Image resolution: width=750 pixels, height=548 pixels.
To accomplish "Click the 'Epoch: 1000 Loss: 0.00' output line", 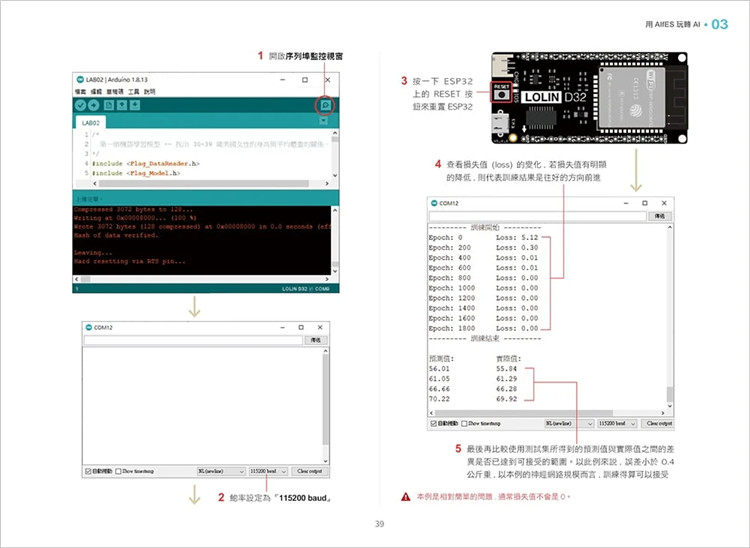I will point(484,288).
